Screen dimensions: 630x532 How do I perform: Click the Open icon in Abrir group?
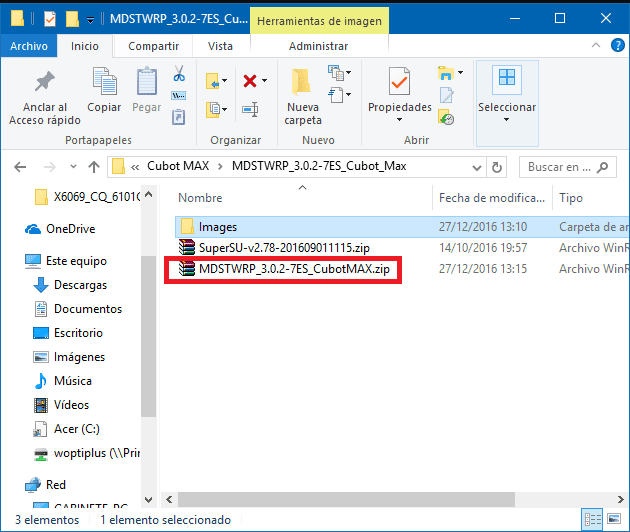[x=446, y=73]
